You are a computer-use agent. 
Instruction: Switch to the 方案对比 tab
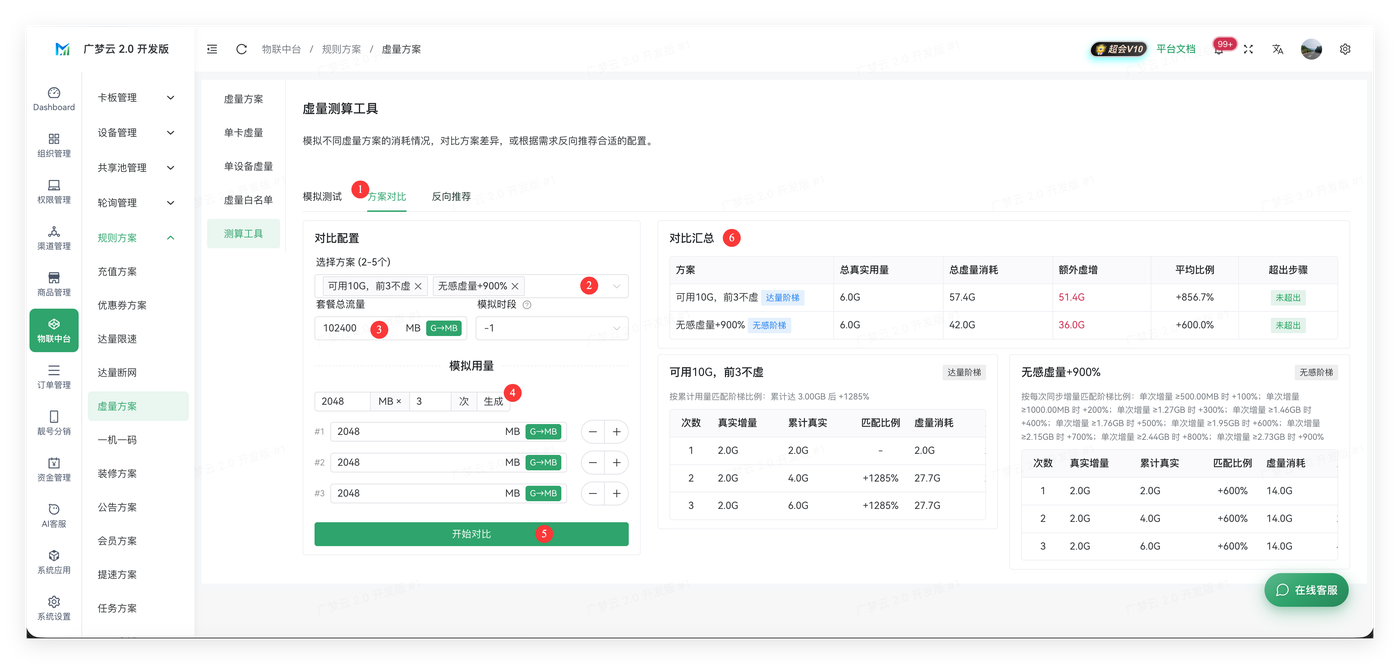click(x=387, y=197)
